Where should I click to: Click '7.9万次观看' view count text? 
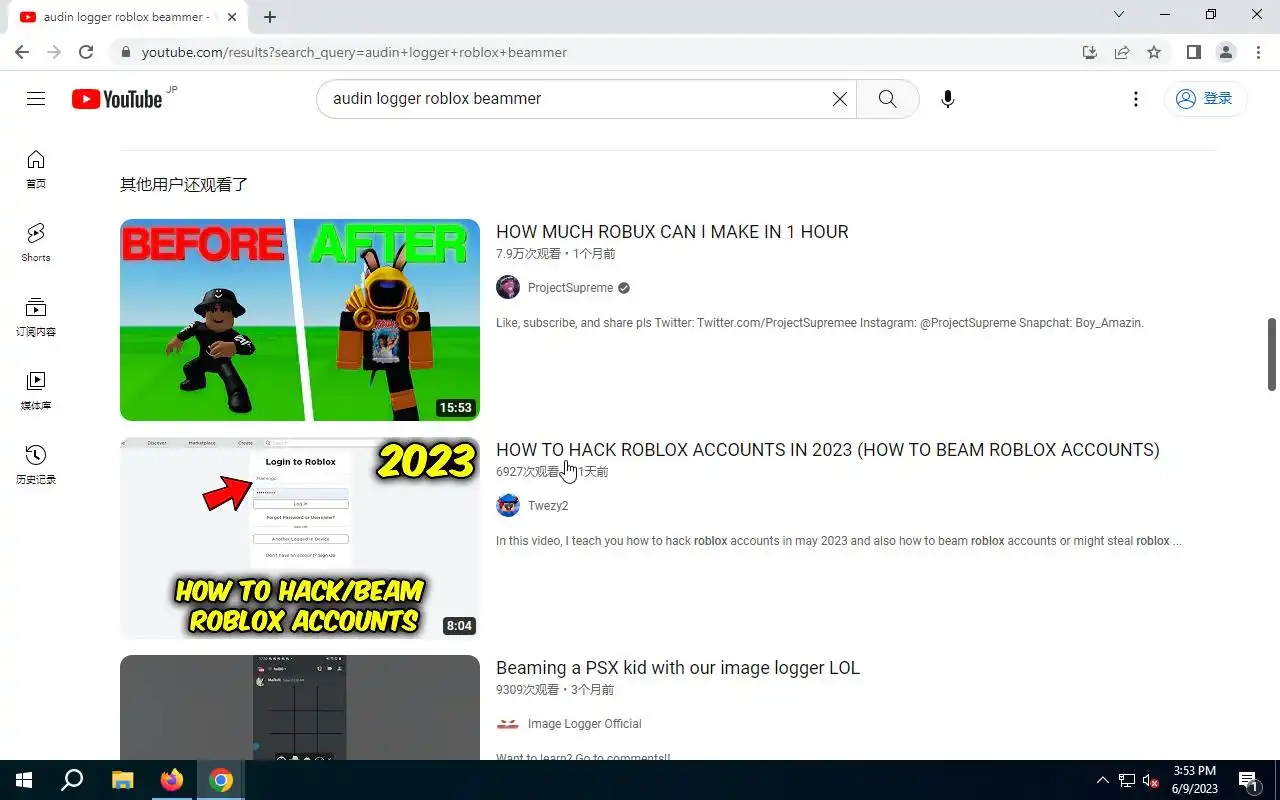[528, 254]
